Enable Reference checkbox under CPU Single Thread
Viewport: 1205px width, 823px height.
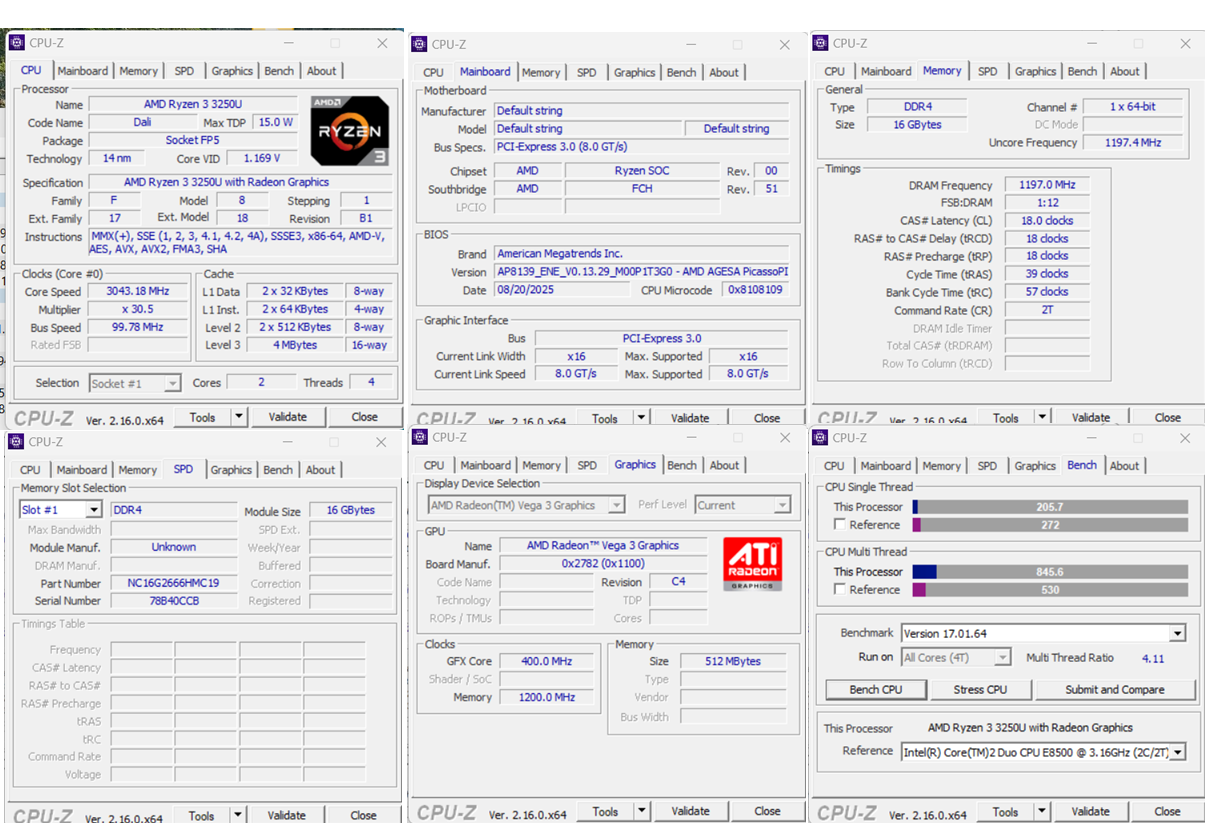click(x=840, y=524)
